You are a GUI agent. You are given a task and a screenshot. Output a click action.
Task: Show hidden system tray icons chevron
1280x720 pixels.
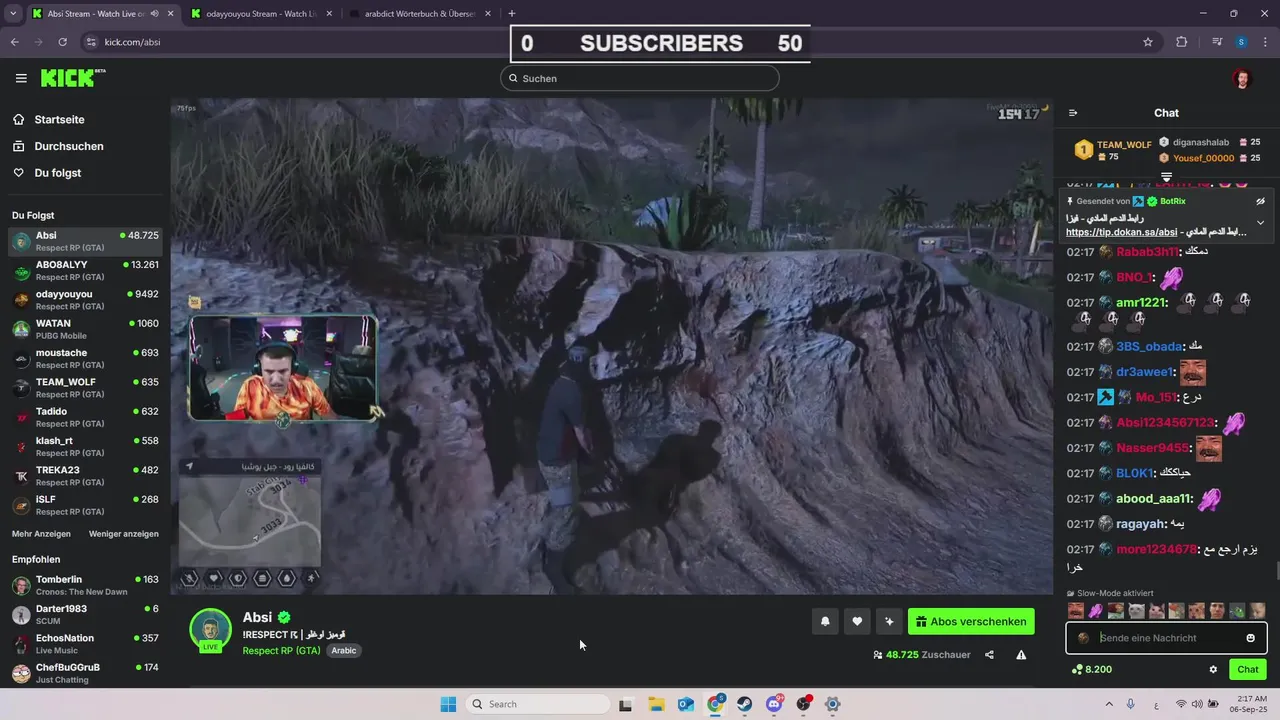pyautogui.click(x=1107, y=704)
